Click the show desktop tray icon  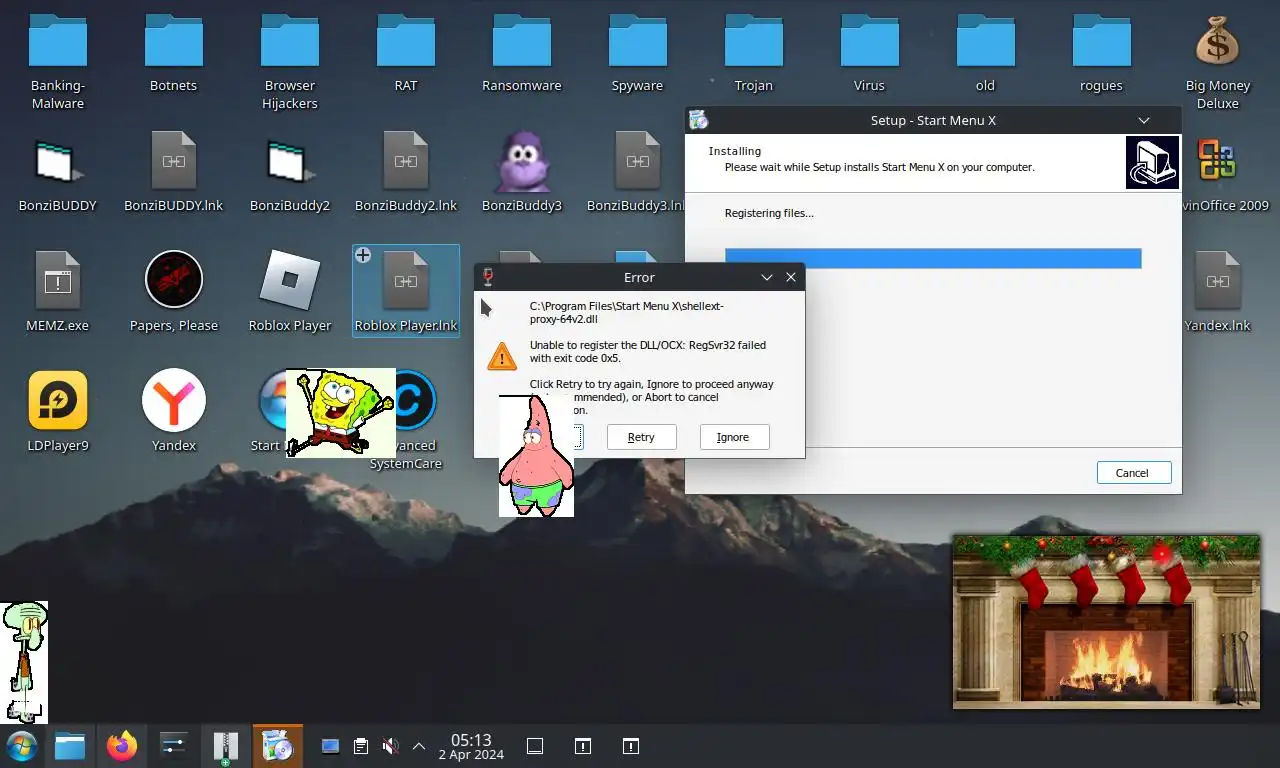pyautogui.click(x=535, y=746)
